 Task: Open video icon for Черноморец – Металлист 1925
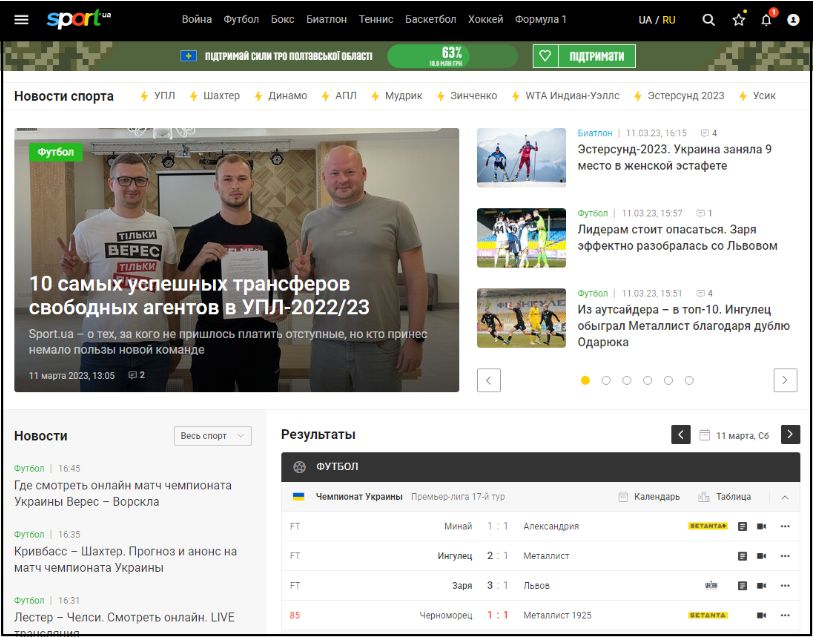click(761, 615)
